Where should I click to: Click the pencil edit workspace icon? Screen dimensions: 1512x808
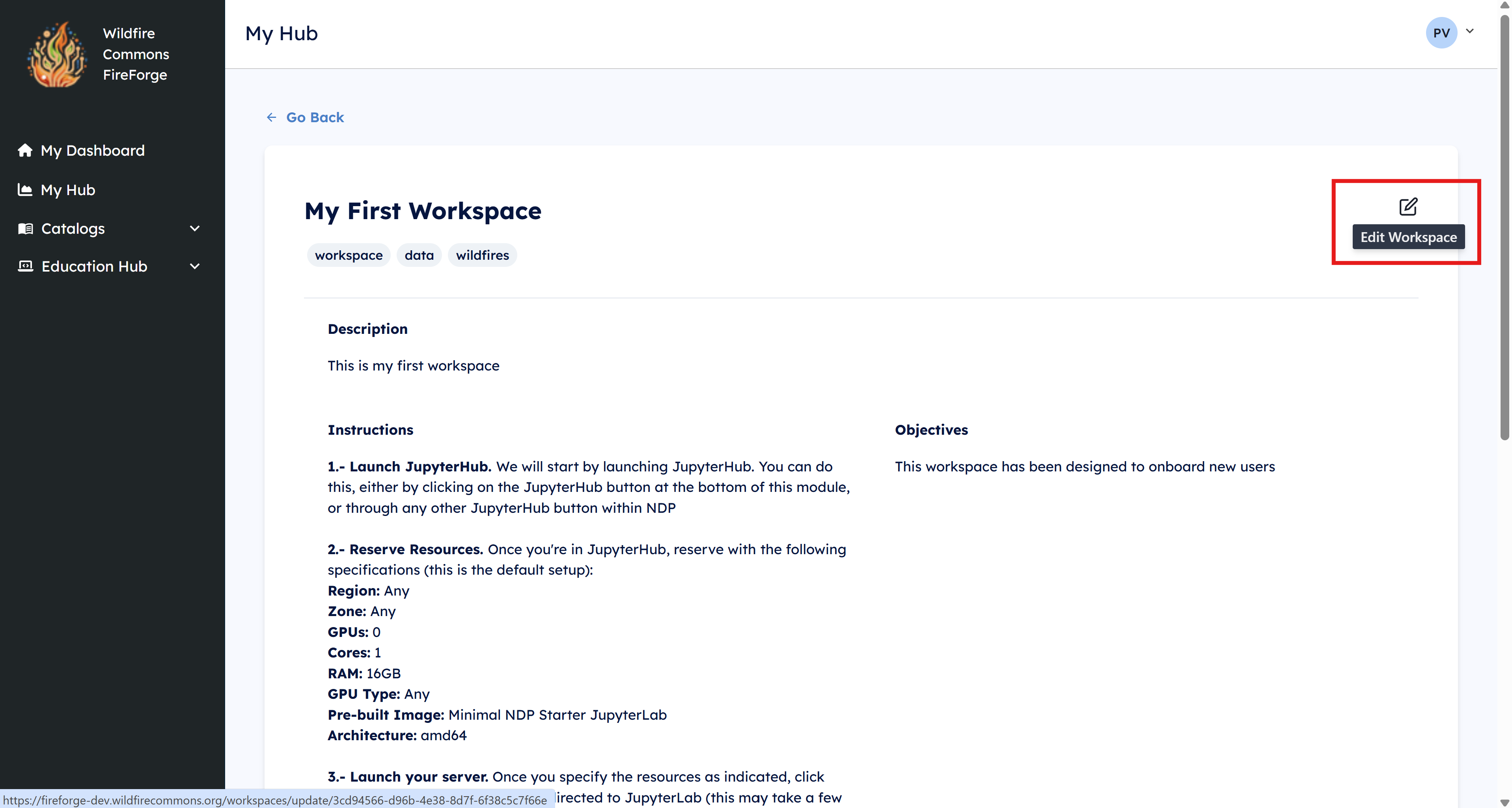pos(1408,207)
